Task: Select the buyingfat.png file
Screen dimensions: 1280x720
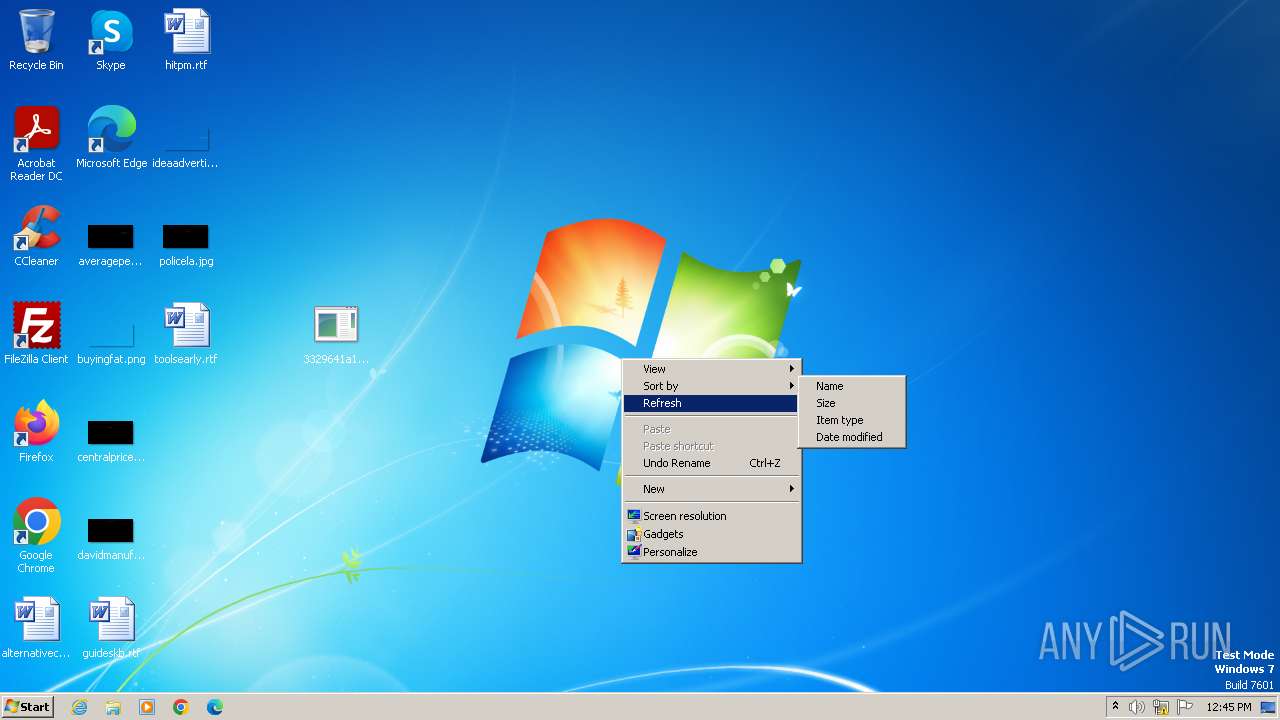Action: 111,340
